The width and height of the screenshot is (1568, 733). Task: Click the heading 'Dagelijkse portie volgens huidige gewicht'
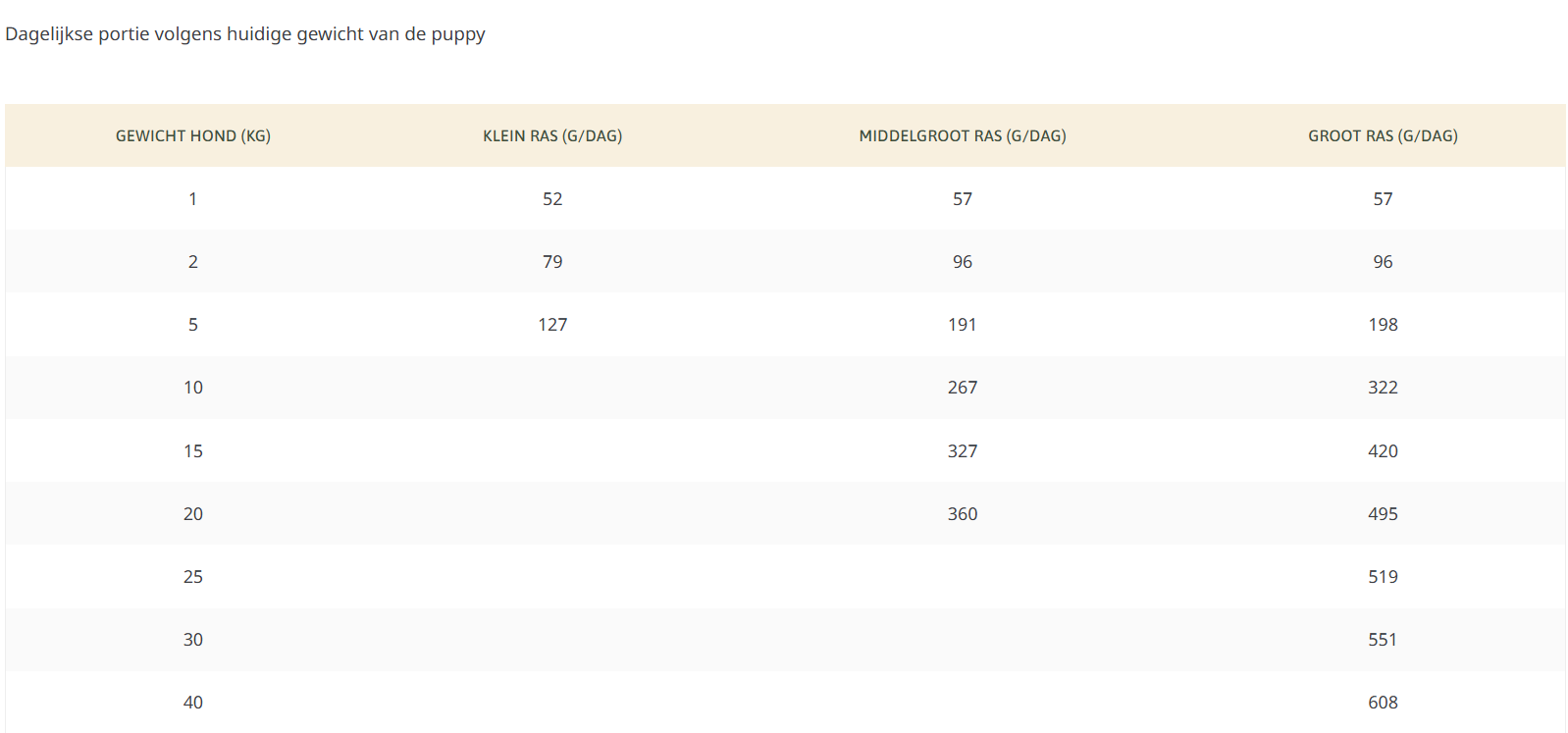pyautogui.click(x=245, y=34)
